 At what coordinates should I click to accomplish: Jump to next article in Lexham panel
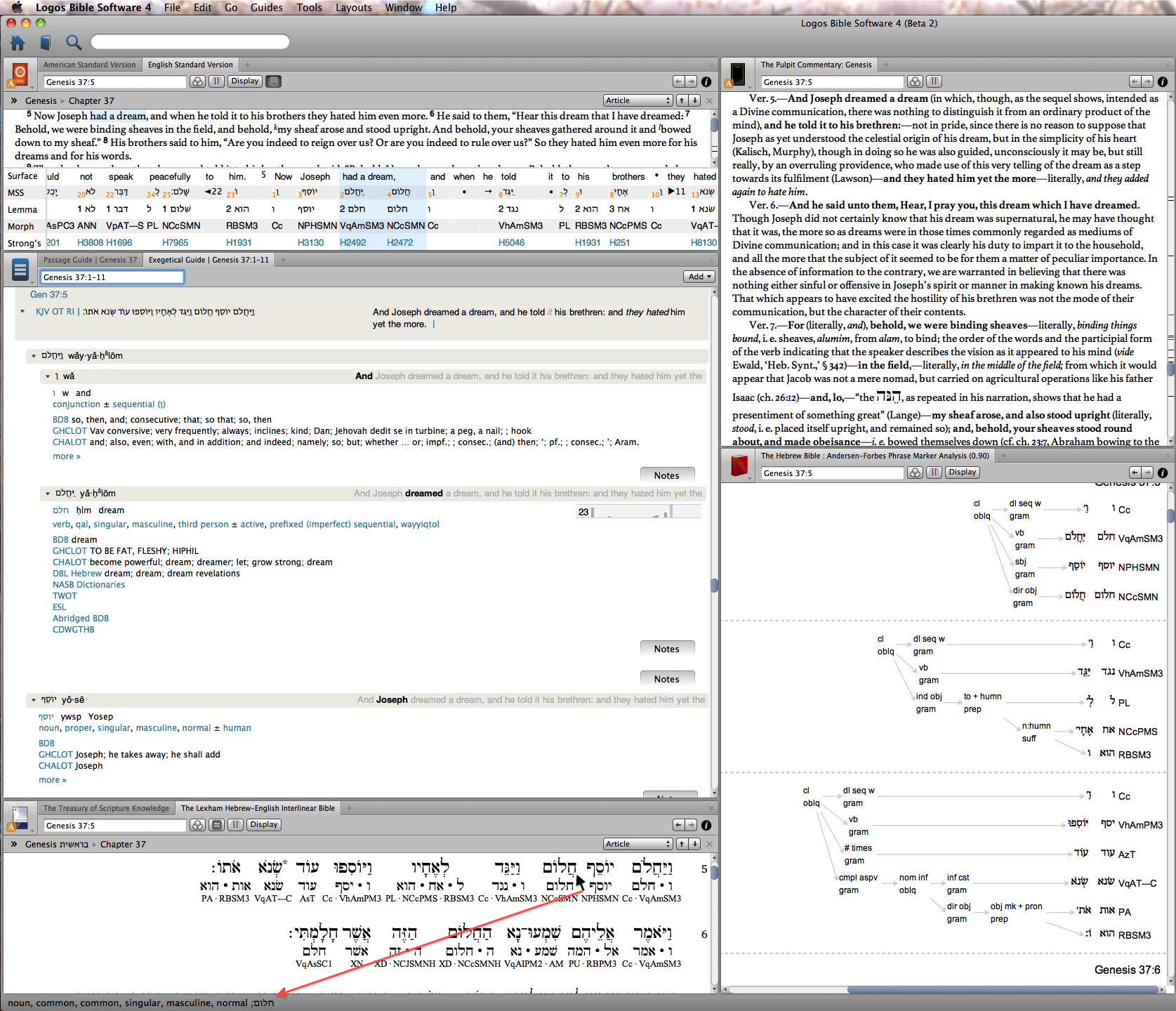[x=694, y=844]
